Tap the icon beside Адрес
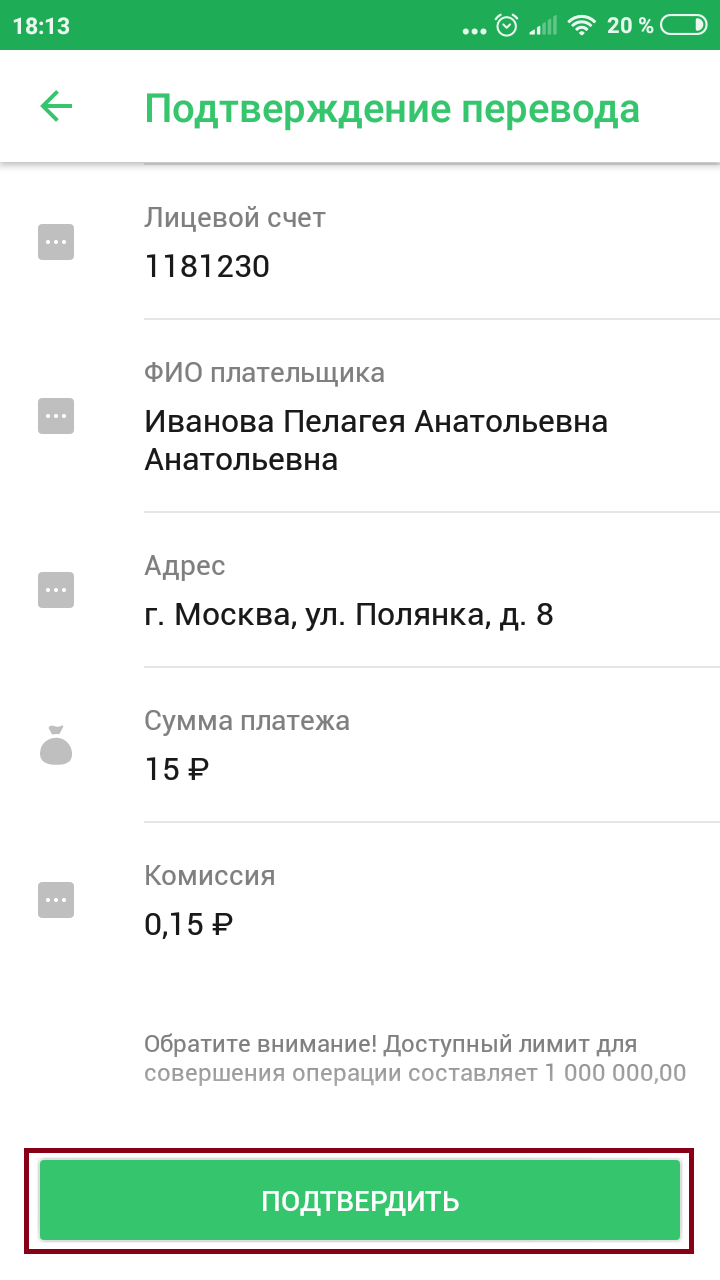The image size is (720, 1280). [56, 589]
